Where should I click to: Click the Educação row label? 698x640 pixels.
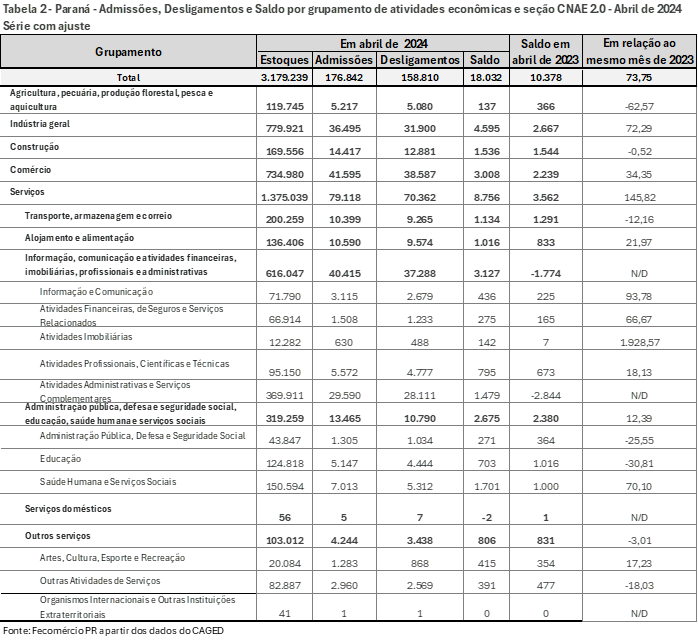[60, 458]
